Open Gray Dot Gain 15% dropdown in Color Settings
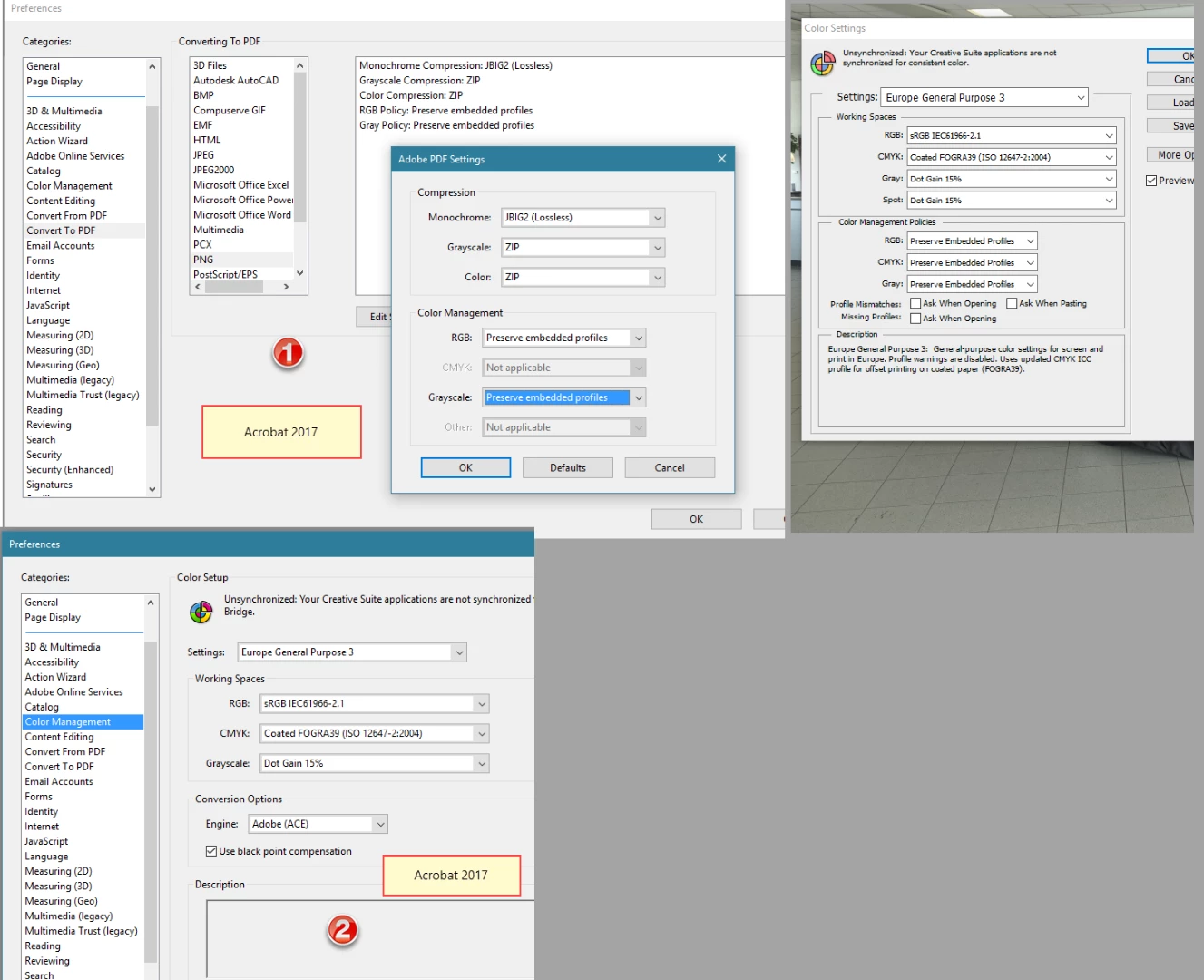 pos(1012,179)
